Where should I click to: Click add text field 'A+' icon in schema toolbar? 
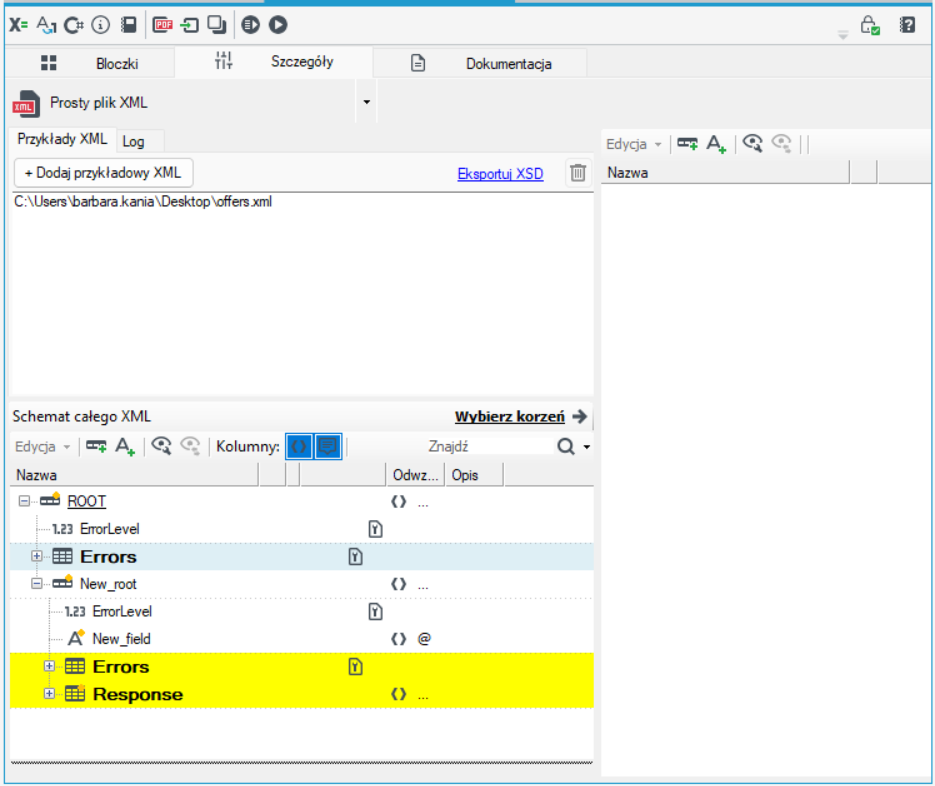click(125, 446)
